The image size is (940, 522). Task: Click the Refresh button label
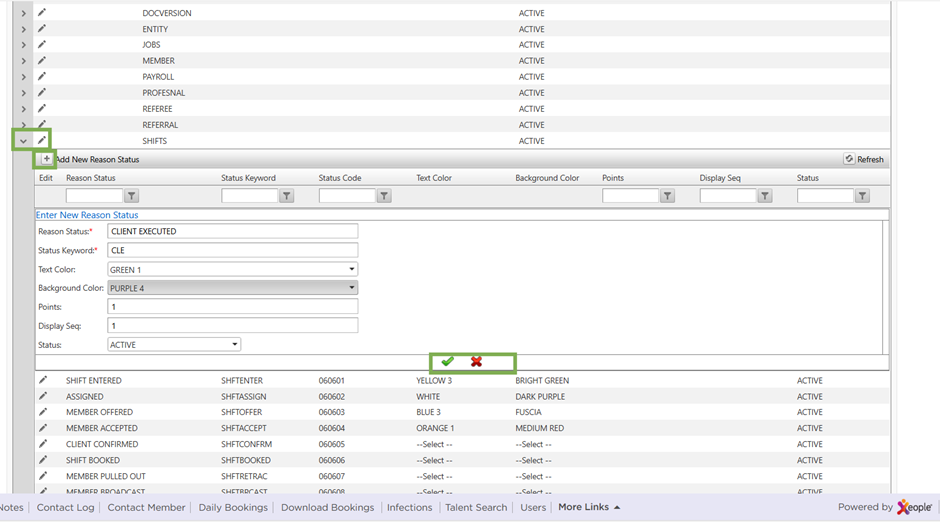click(870, 159)
